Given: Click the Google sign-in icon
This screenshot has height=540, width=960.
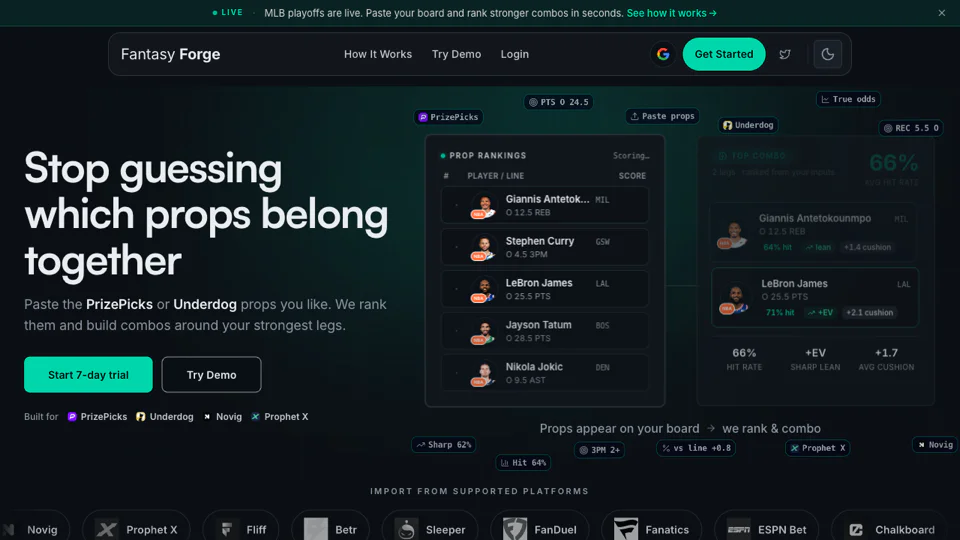Looking at the screenshot, I should (x=663, y=54).
